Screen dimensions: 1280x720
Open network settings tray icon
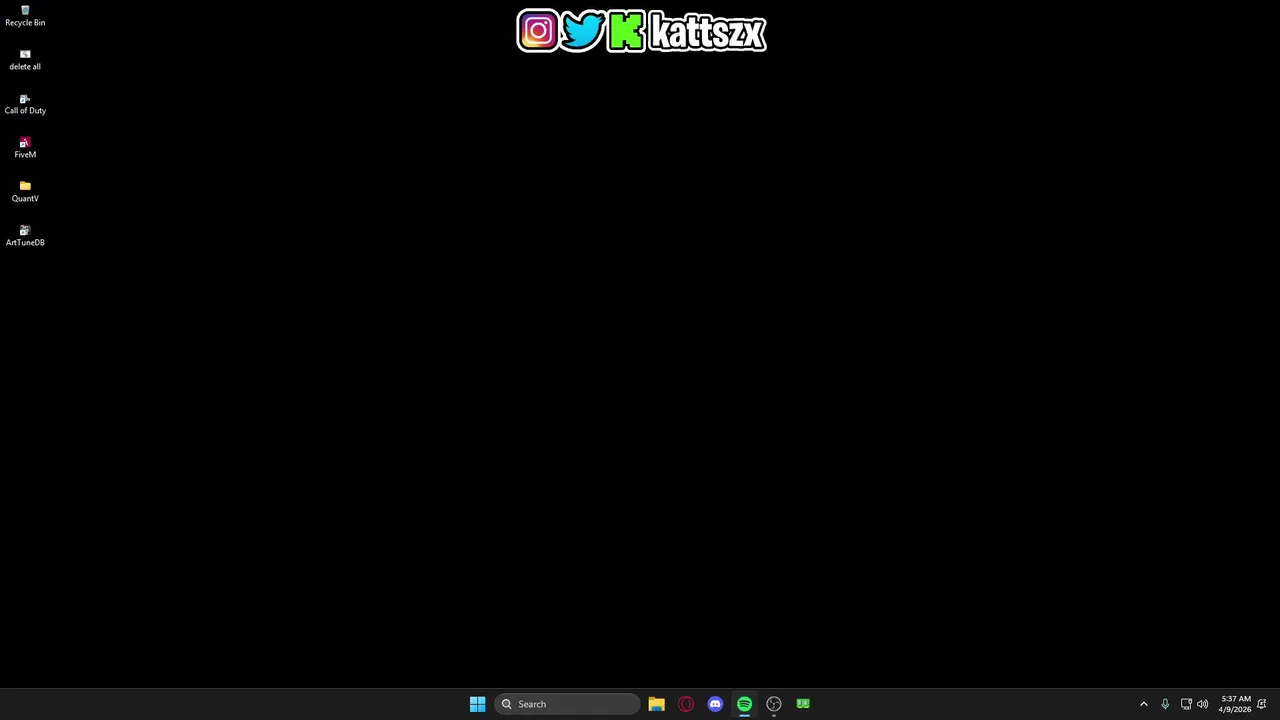[x=1186, y=704]
